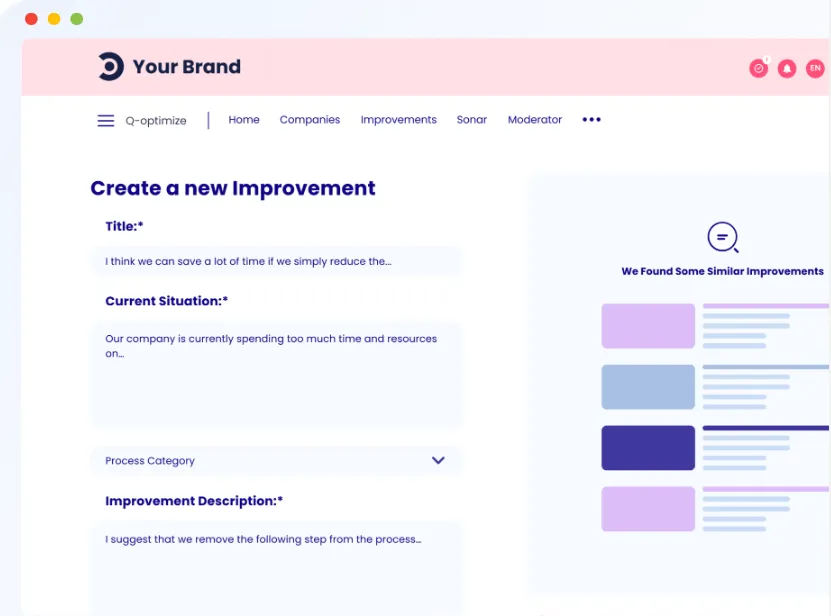
Task: Open the Companies menu item
Action: (x=310, y=120)
